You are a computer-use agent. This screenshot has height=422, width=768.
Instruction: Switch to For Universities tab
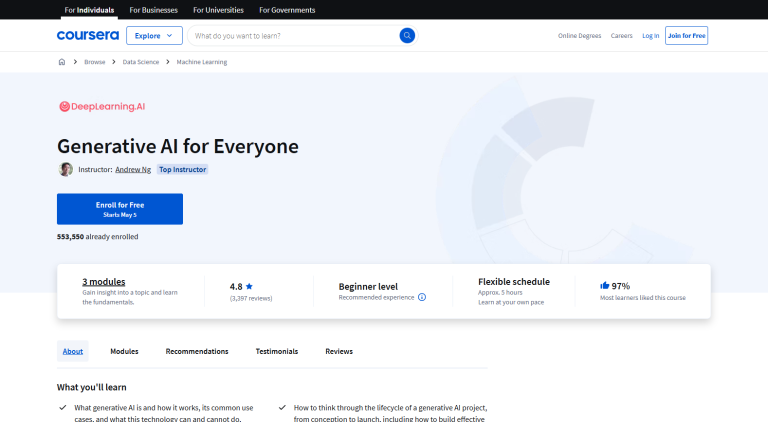(x=218, y=10)
